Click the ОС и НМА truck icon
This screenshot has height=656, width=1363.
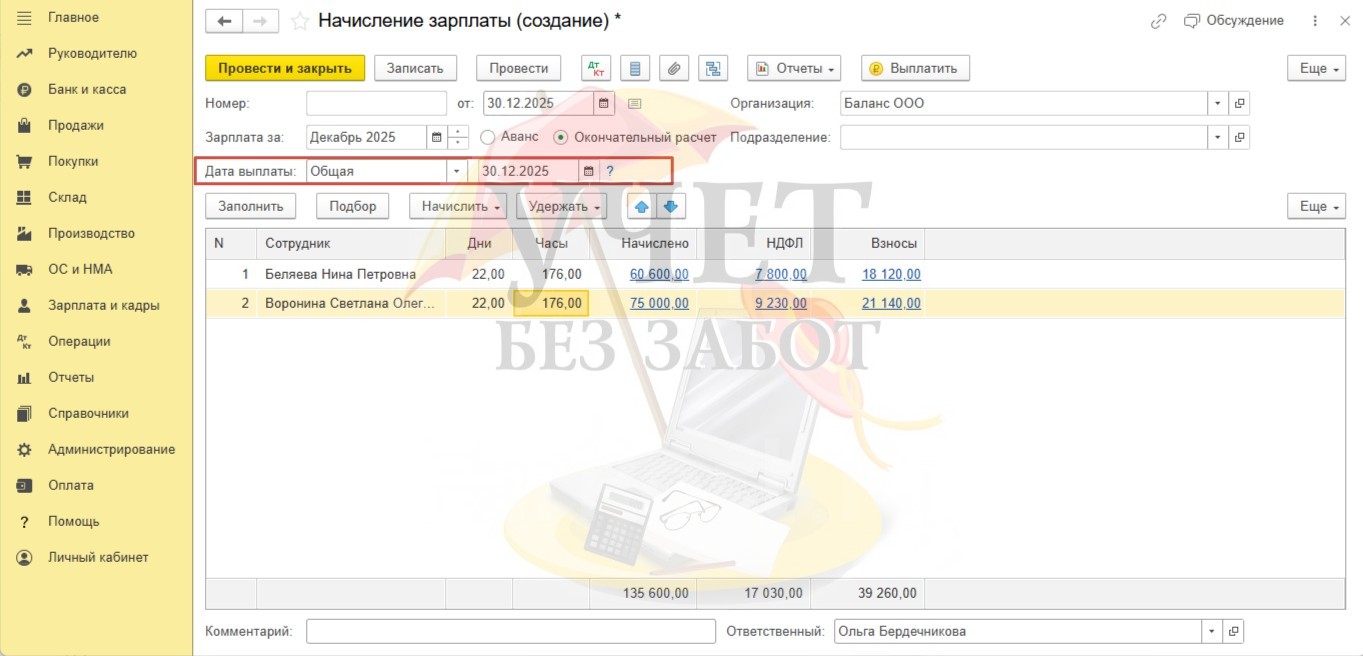pyautogui.click(x=25, y=269)
